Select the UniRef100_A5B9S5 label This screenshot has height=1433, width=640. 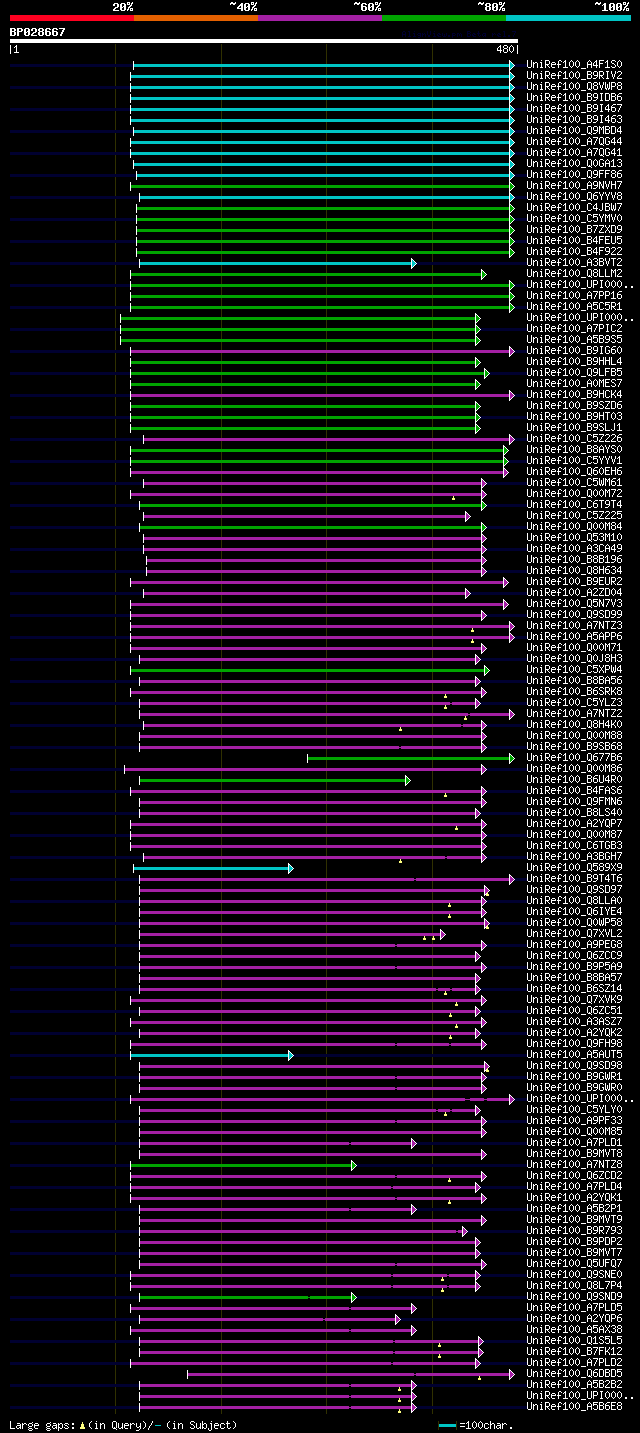tap(574, 340)
